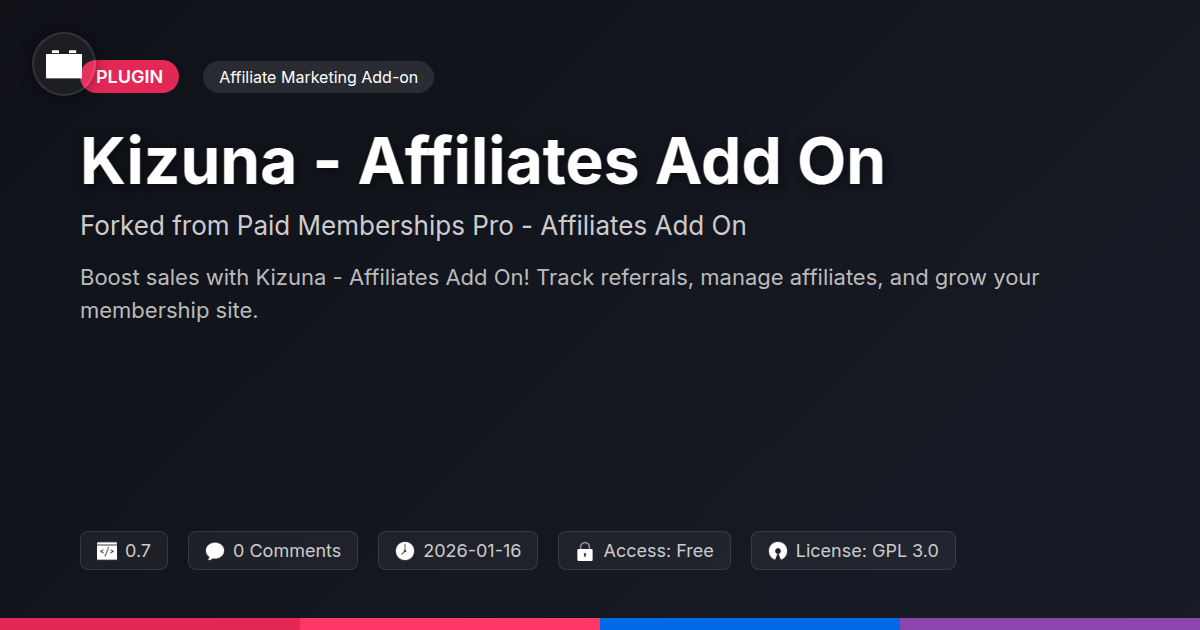Click the License: GPL 3.0 badge
This screenshot has height=630, width=1200.
[853, 551]
